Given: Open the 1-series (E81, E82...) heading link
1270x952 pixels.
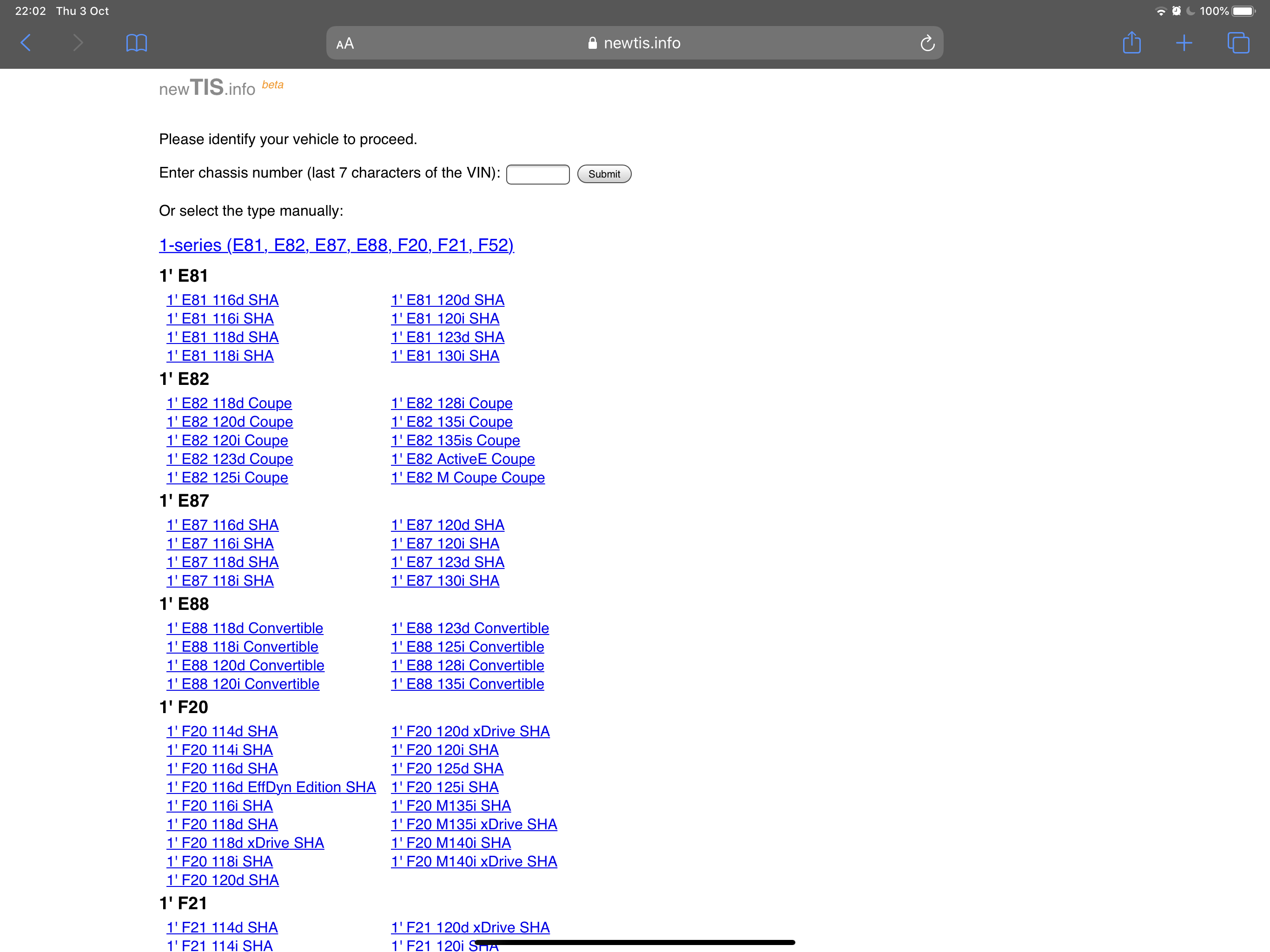Looking at the screenshot, I should pos(337,245).
